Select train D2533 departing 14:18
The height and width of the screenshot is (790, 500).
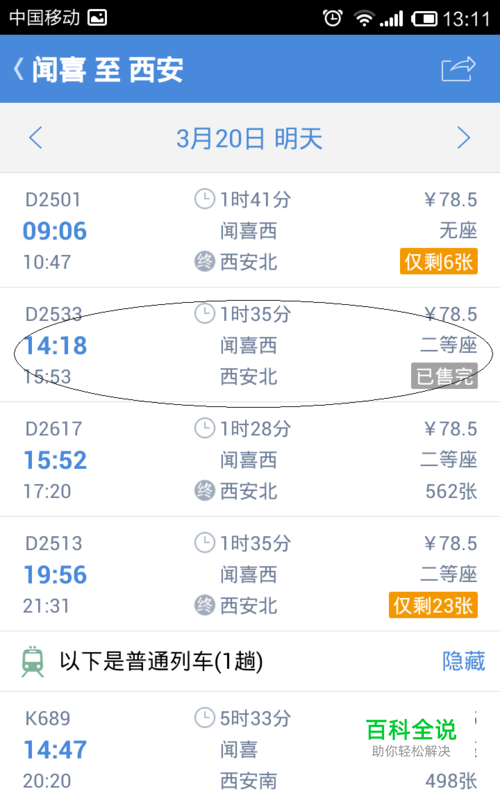tap(250, 345)
